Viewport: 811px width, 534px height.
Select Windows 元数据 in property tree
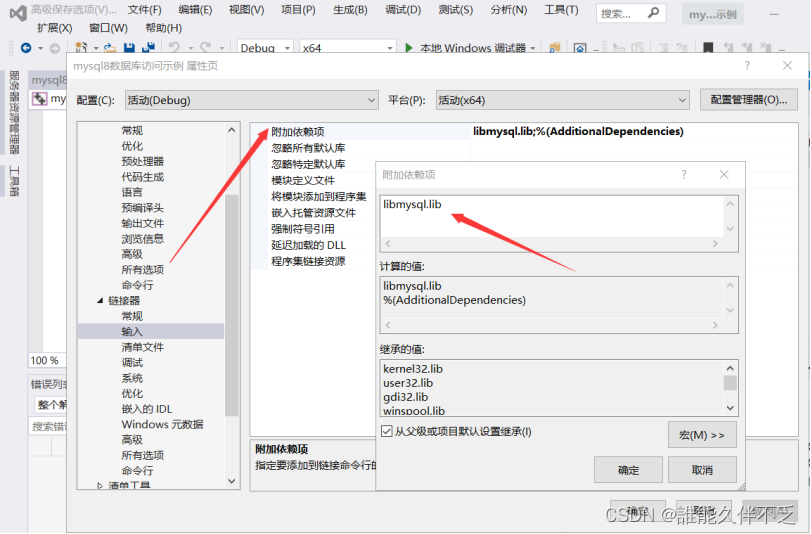162,424
